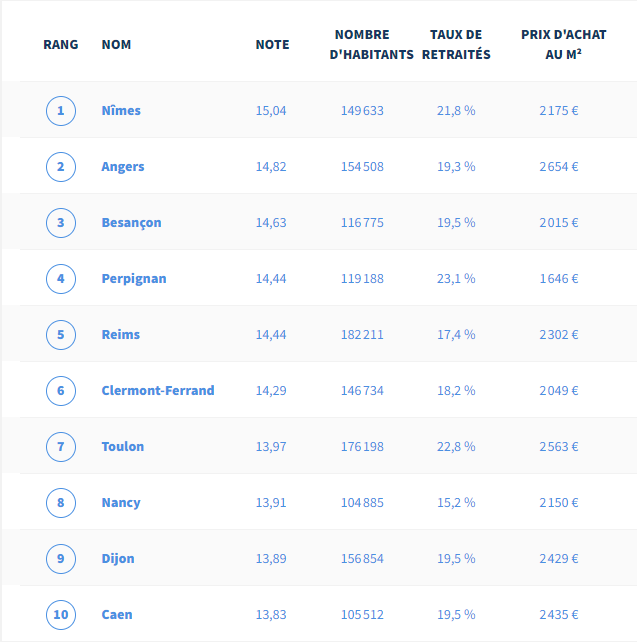Screen dimensions: 637x642
Task: Click the rank 7 circle badge
Action: [61, 447]
